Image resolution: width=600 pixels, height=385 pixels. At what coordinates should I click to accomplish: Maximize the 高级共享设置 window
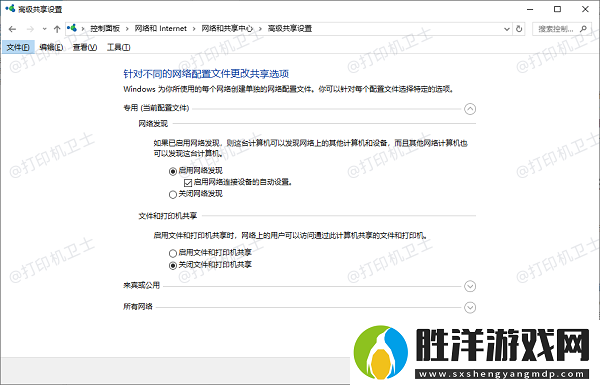click(558, 9)
